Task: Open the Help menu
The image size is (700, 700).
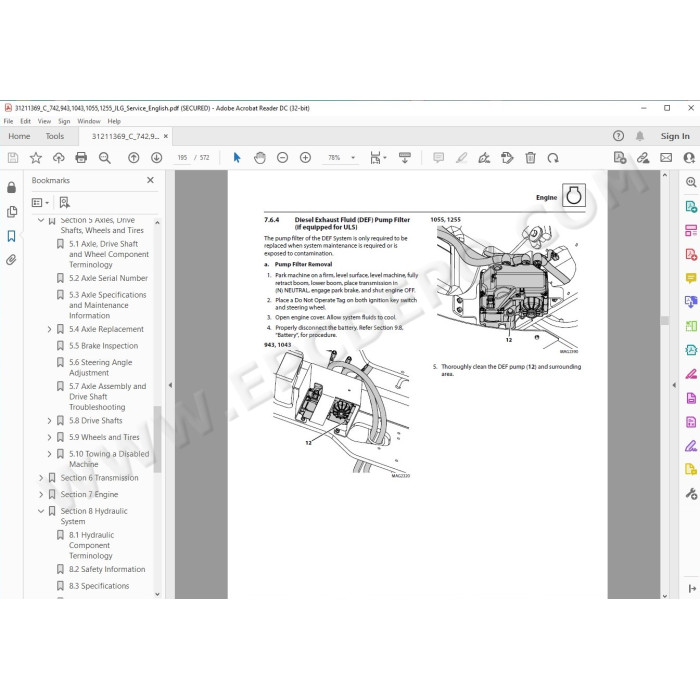Action: (114, 121)
